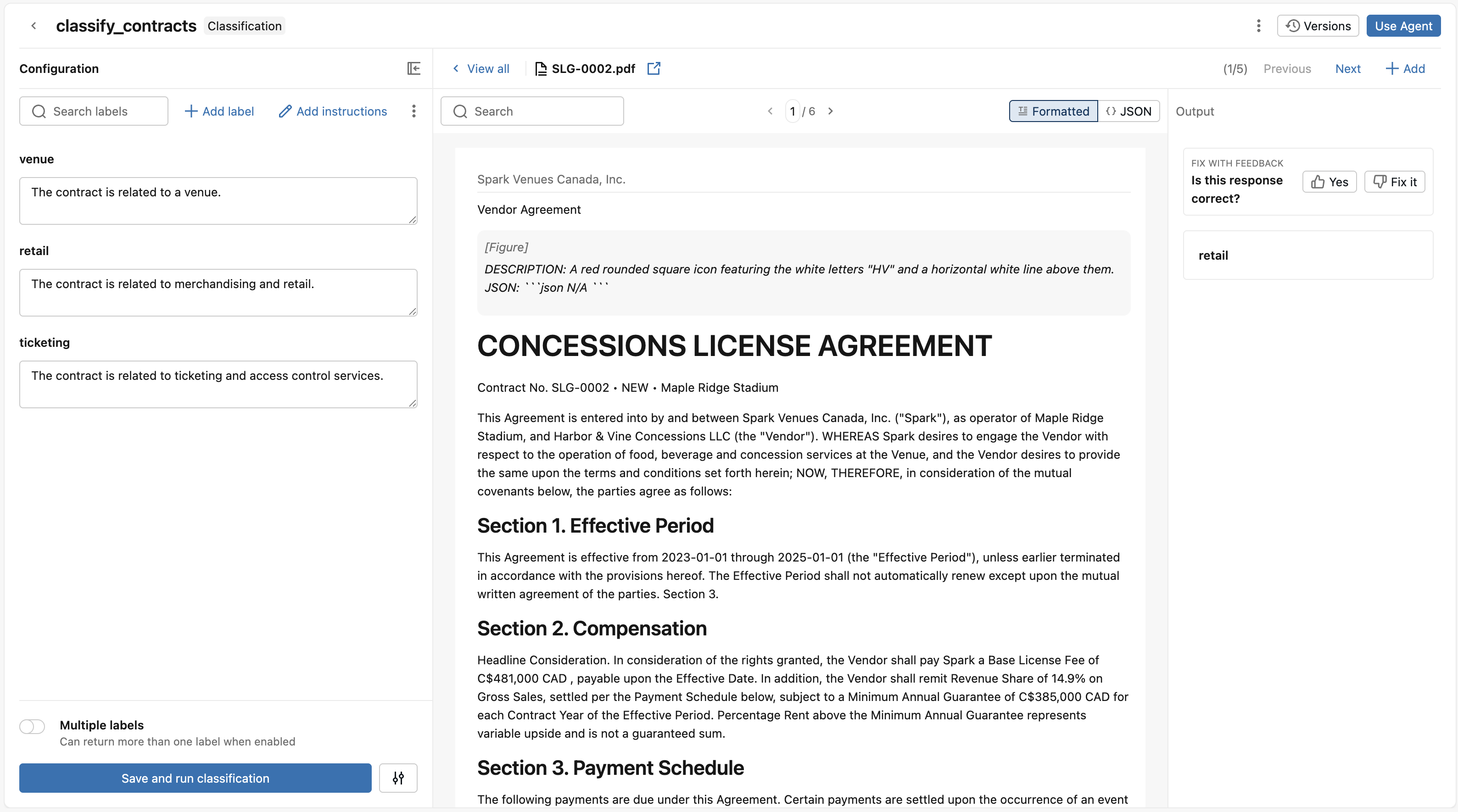This screenshot has width=1458, height=812.
Task: Save and run classification
Action: 195,778
